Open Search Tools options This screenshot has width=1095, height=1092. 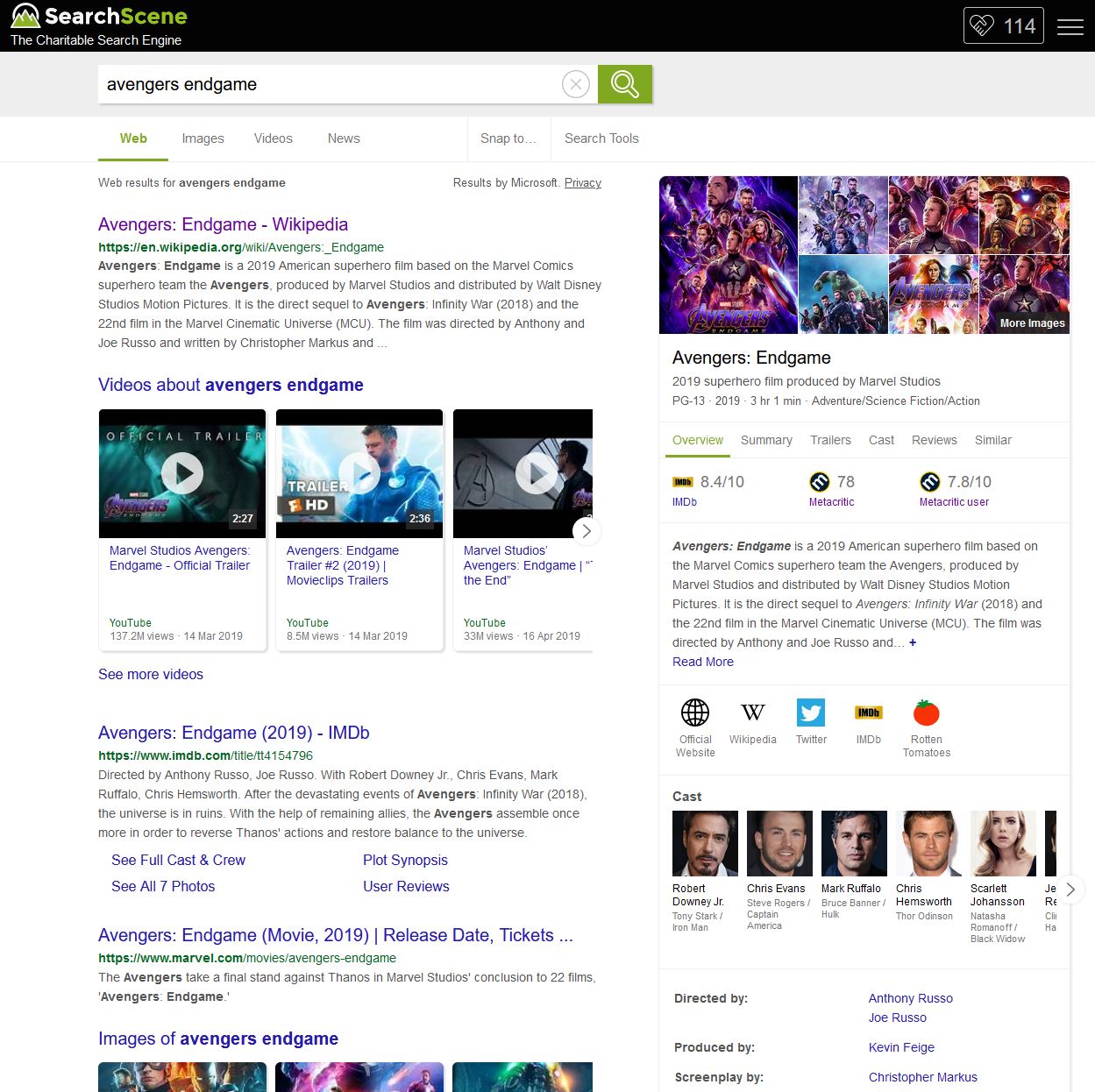[x=601, y=138]
